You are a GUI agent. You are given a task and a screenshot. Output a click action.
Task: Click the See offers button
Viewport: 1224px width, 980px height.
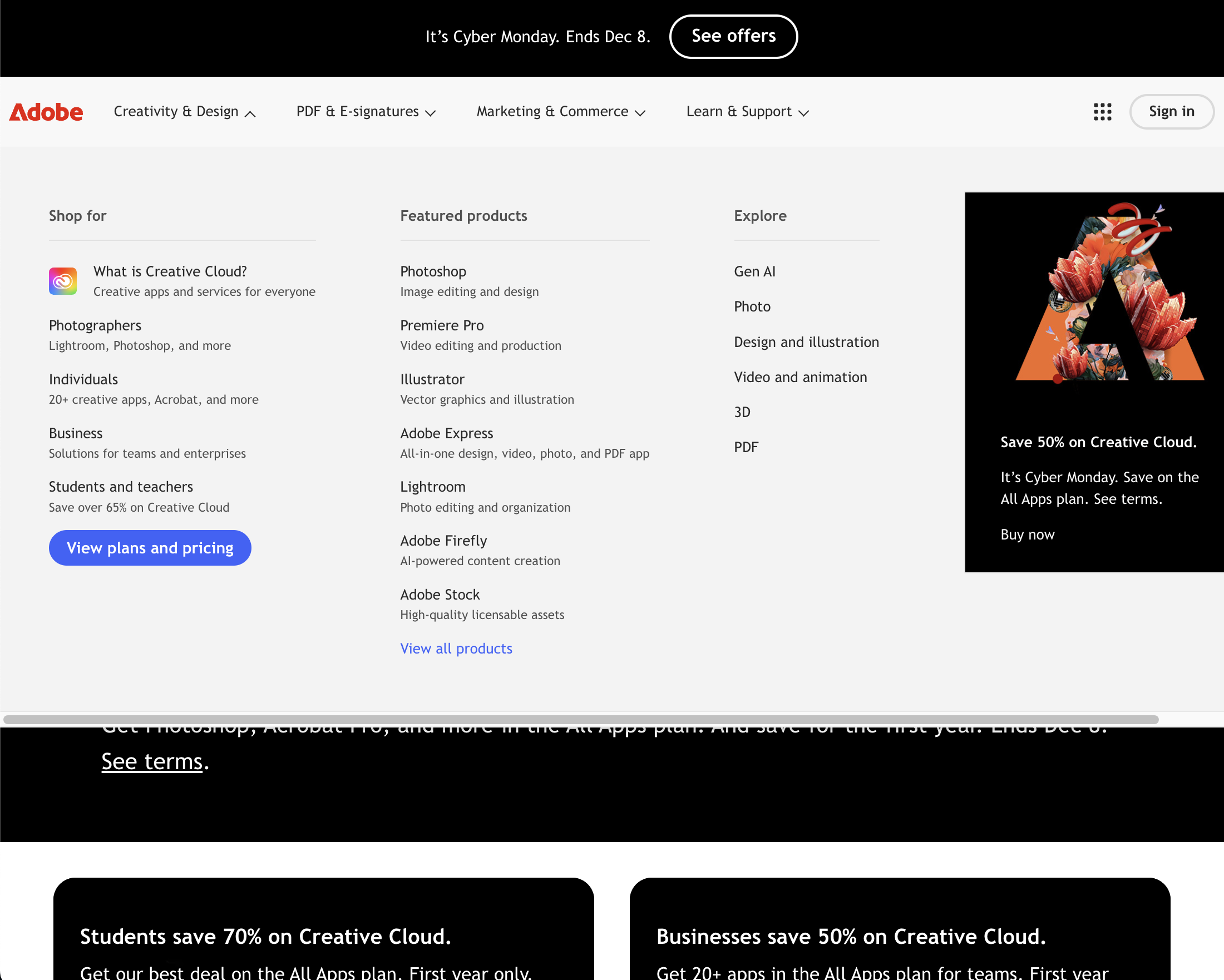(x=733, y=36)
